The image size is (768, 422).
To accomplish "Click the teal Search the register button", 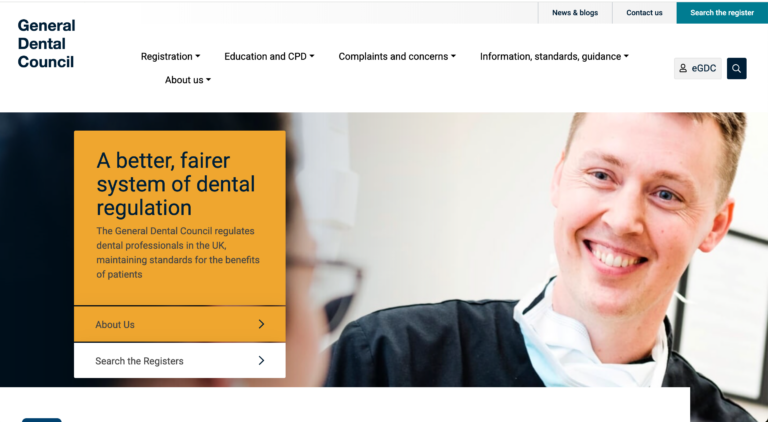I will tap(722, 13).
